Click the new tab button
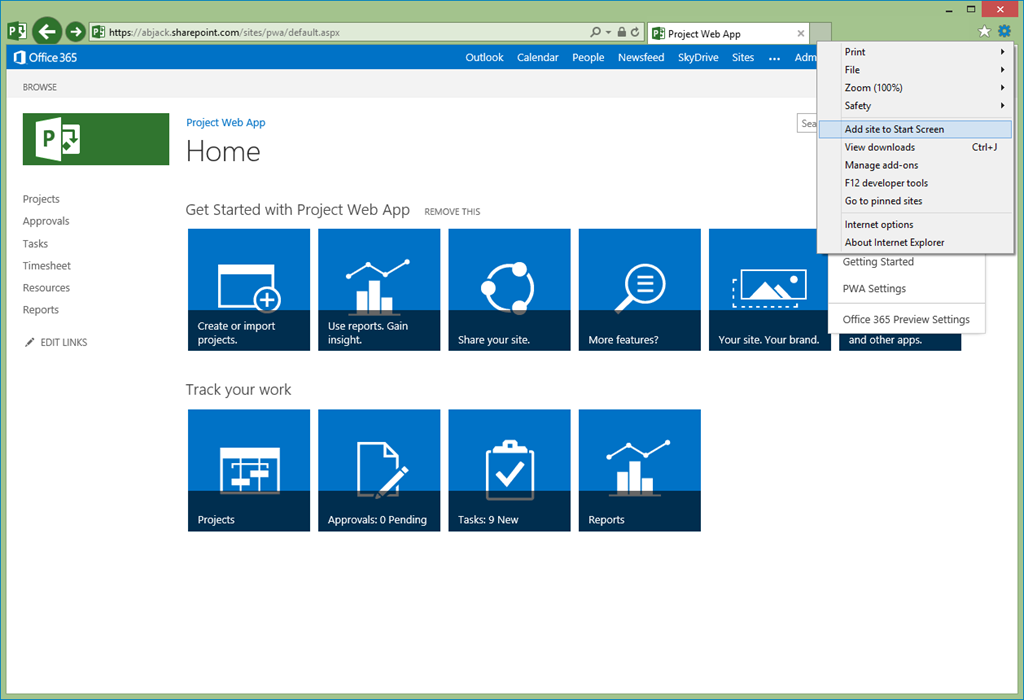 pos(820,32)
